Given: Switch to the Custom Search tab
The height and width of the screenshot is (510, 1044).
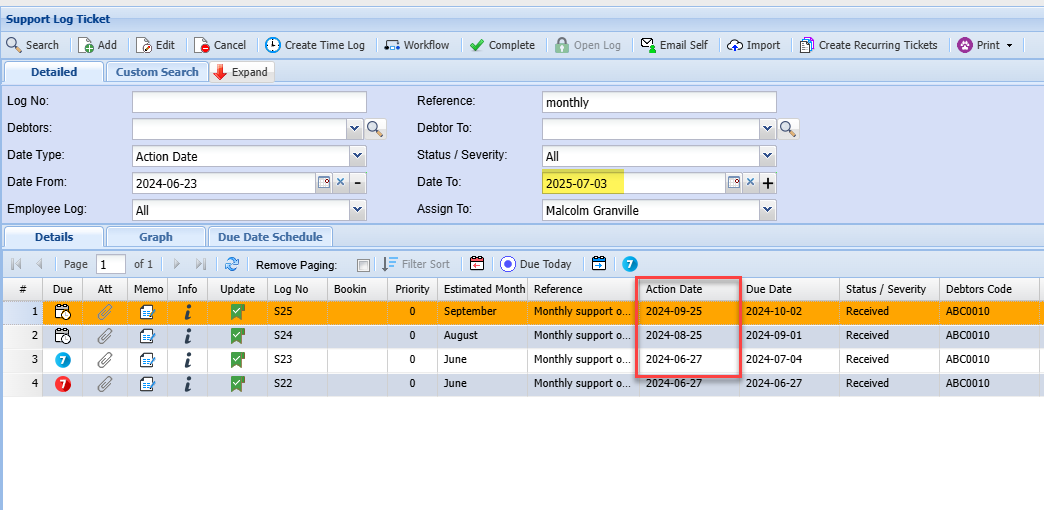Looking at the screenshot, I should pos(157,72).
